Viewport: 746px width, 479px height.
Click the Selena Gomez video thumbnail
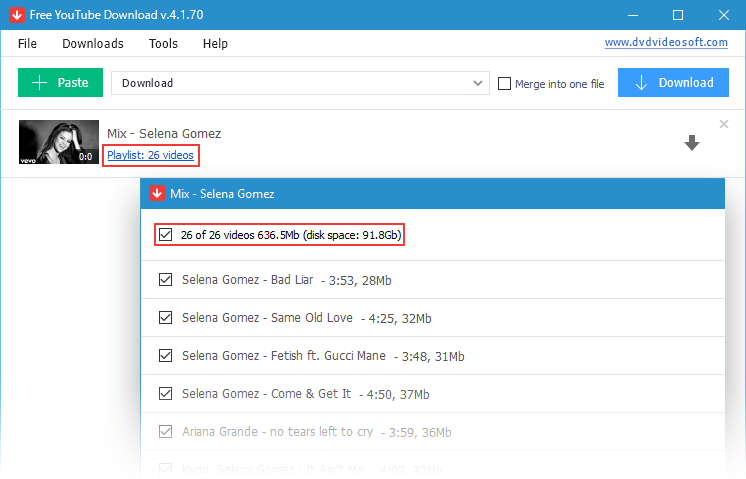pos(58,142)
